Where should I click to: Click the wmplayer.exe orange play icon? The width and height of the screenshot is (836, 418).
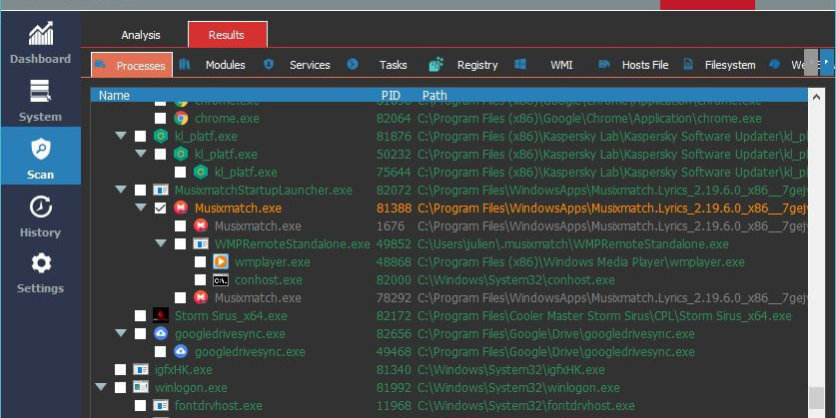pos(221,262)
